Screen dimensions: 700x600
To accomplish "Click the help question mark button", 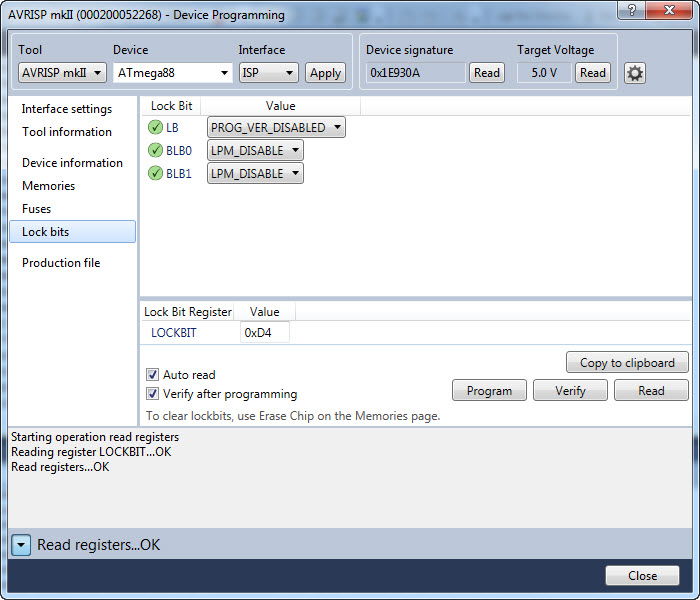I will (631, 10).
